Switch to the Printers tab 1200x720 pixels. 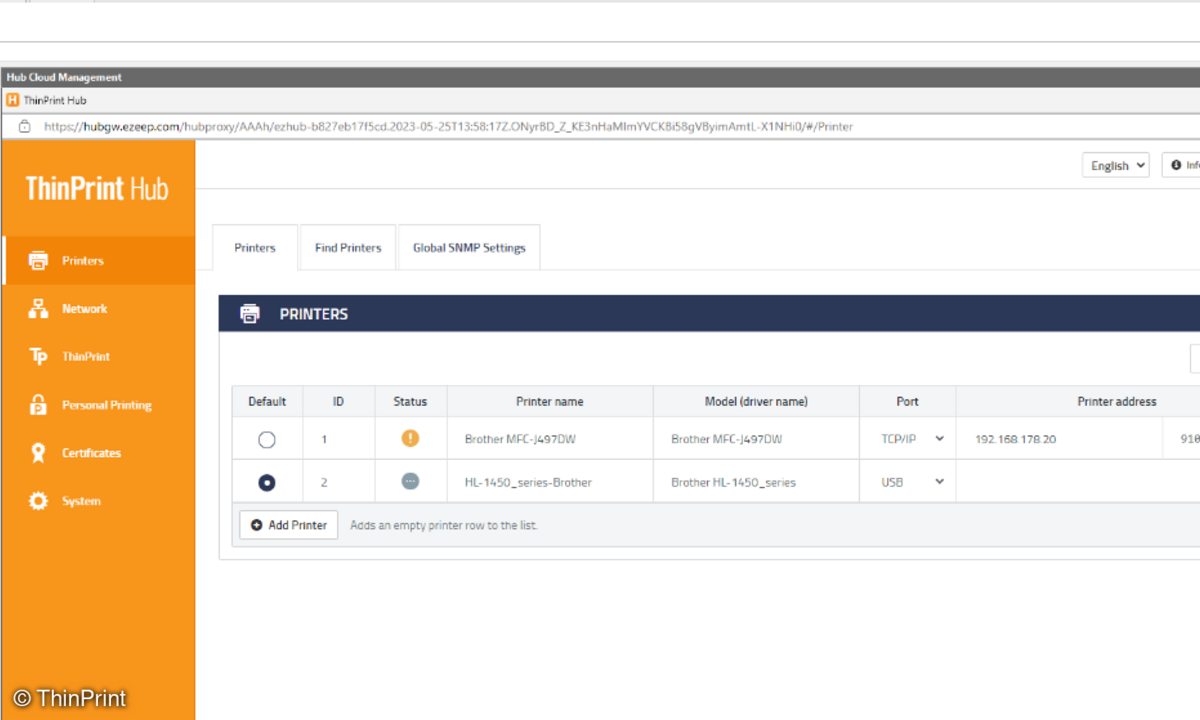(255, 248)
